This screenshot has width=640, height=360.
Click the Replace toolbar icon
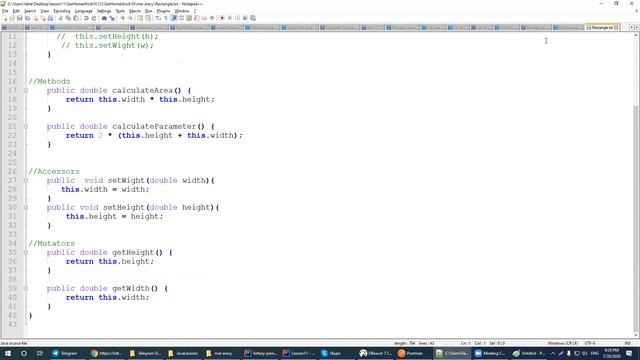click(x=112, y=18)
